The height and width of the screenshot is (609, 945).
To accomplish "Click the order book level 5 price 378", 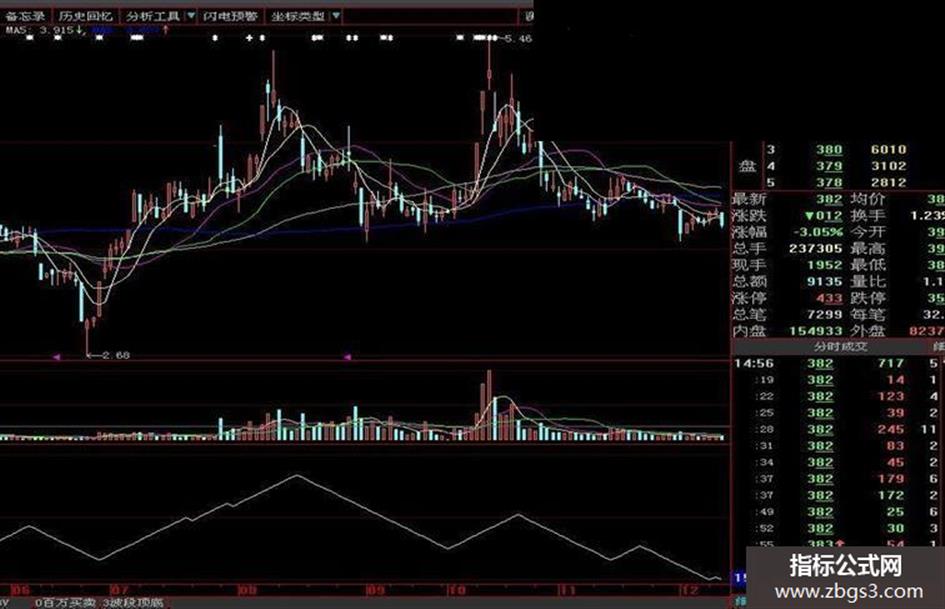I will click(x=829, y=182).
